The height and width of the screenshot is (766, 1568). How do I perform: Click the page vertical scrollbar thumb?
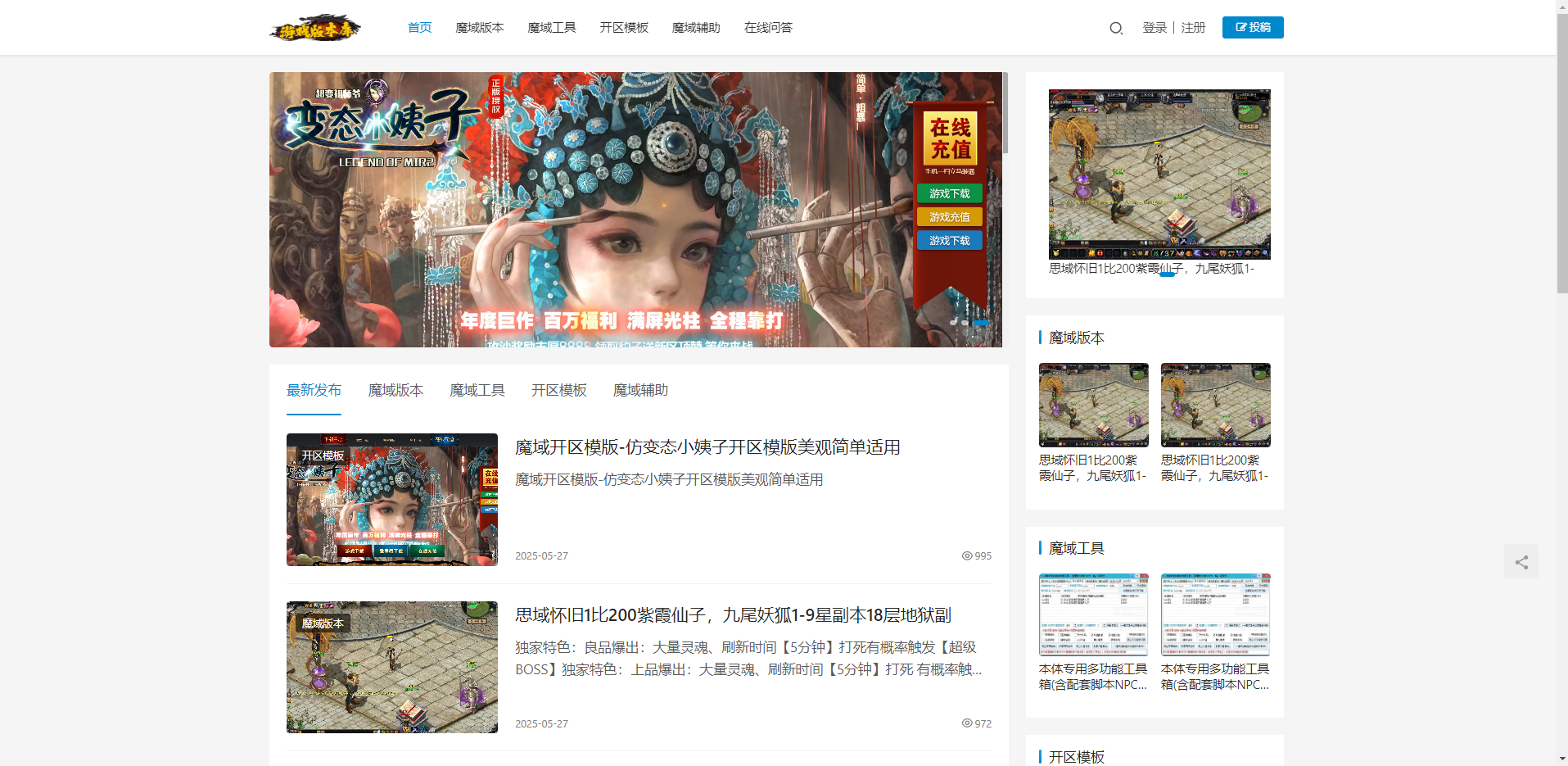click(x=1562, y=152)
